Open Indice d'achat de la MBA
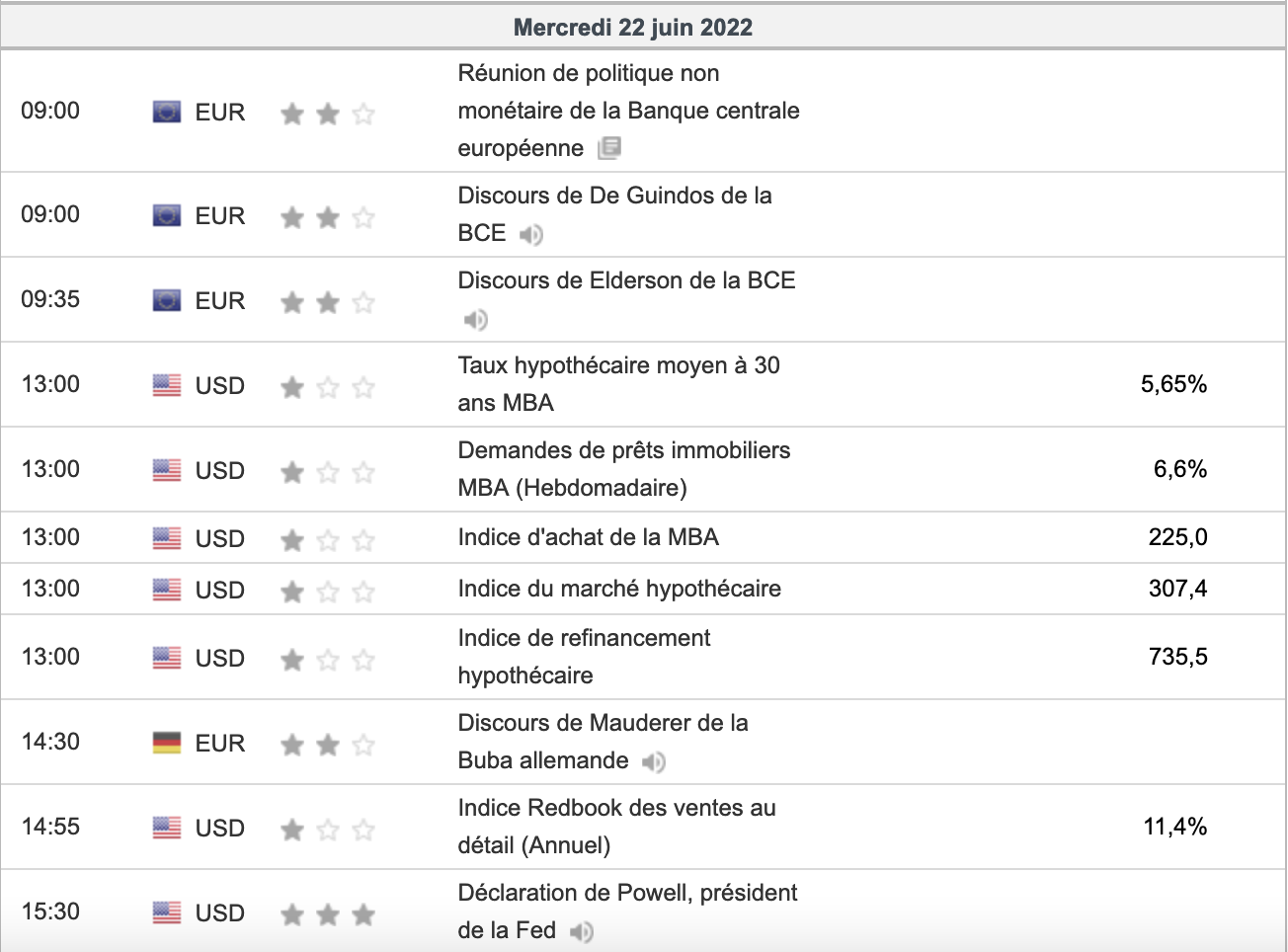1288x952 pixels. [588, 537]
